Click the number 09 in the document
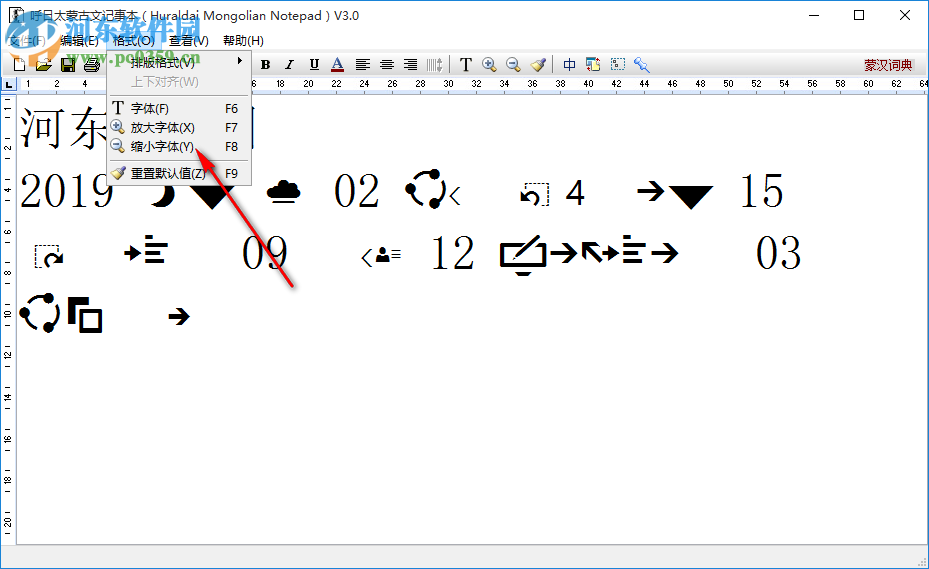Image resolution: width=929 pixels, height=569 pixels. click(265, 253)
